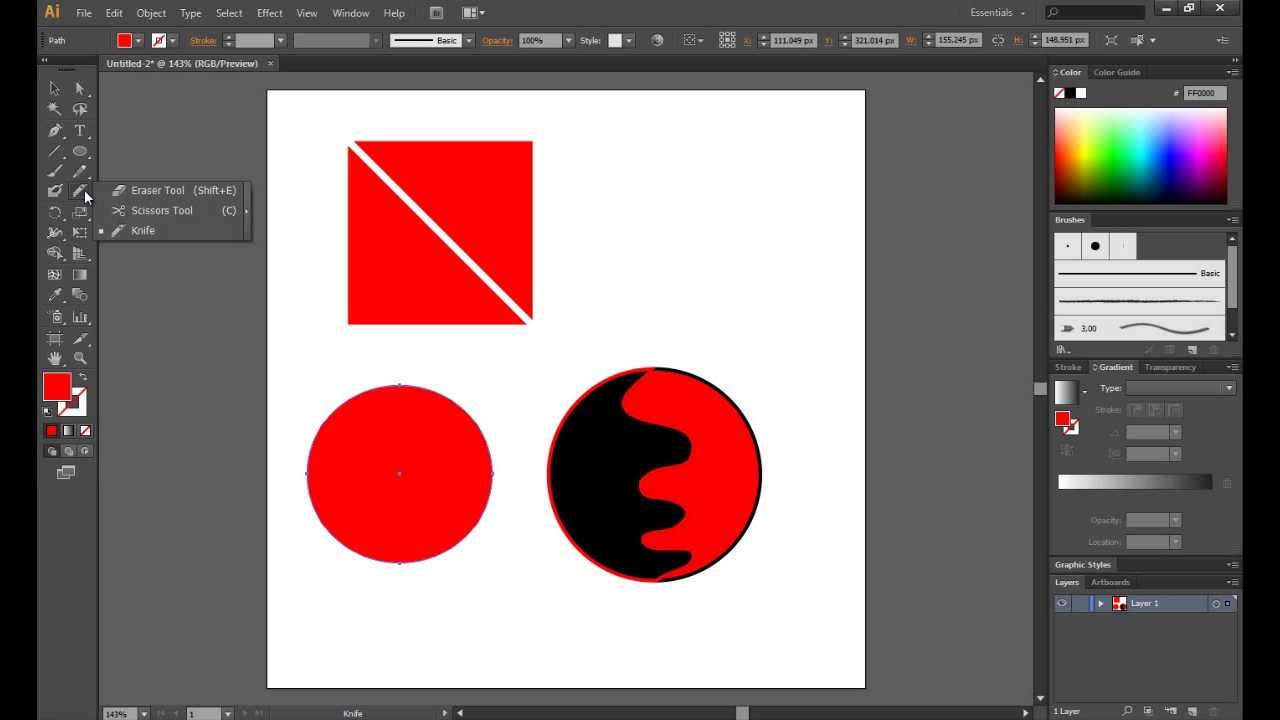Click the target circle on Layer 1

[1215, 604]
